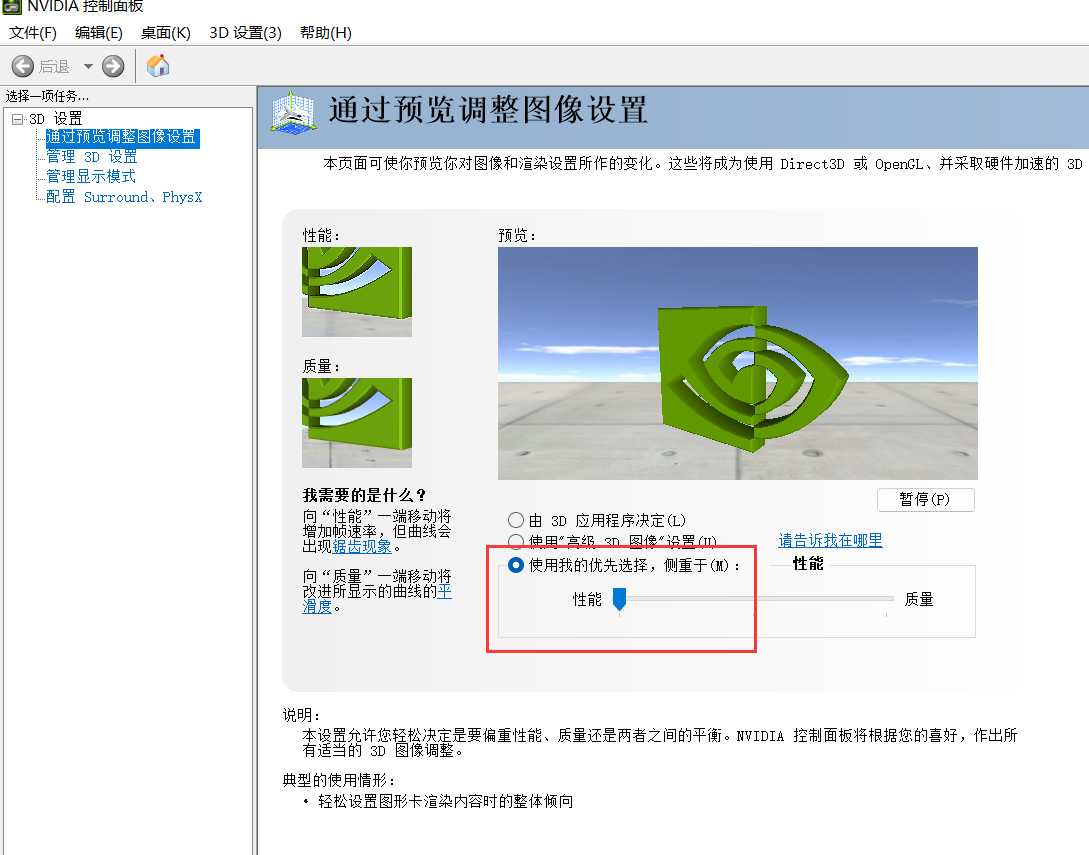The width and height of the screenshot is (1089, 855).
Task: Open 管理 3D 设置 in the task tree
Action: click(92, 157)
